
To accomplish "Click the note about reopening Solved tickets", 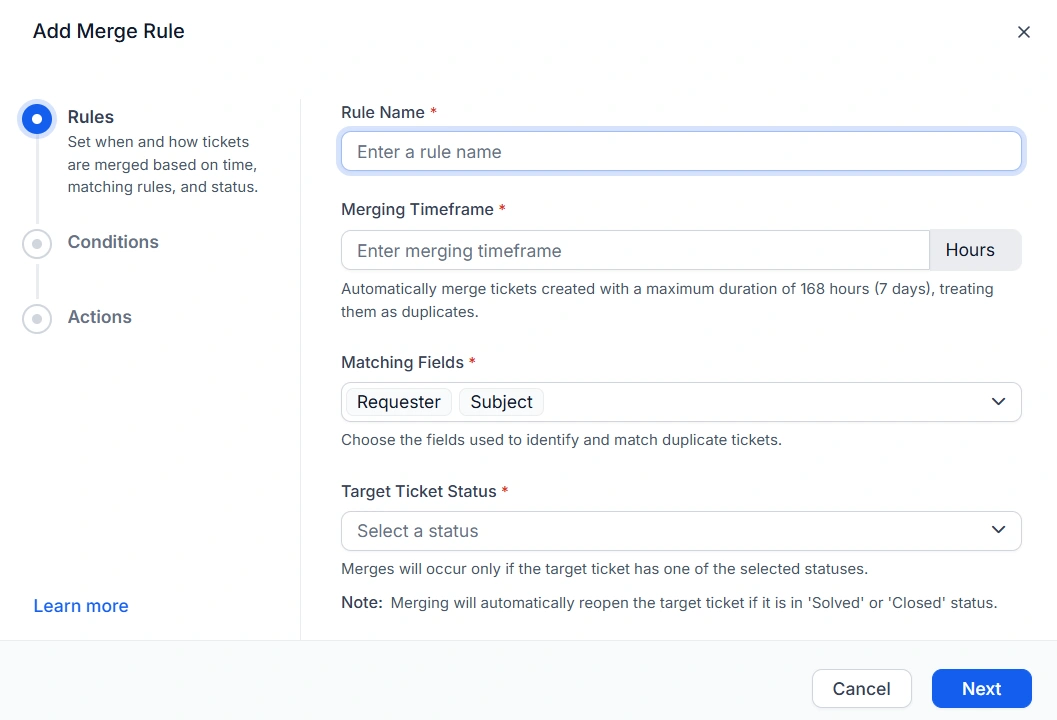I will (x=669, y=603).
